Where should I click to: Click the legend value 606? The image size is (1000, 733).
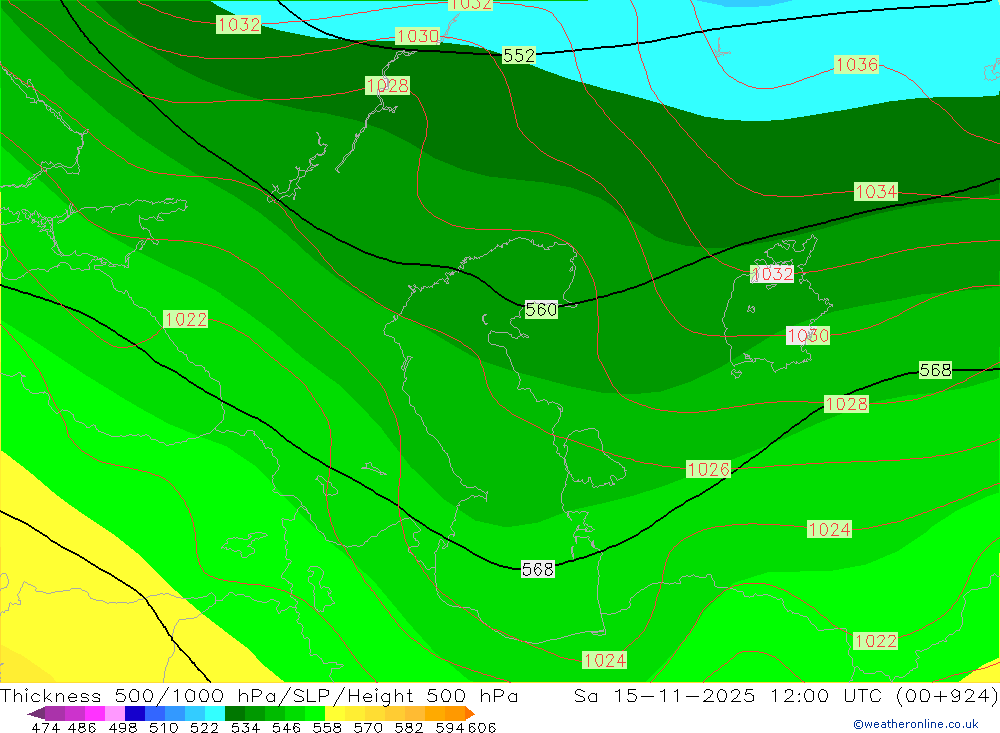coord(482,727)
